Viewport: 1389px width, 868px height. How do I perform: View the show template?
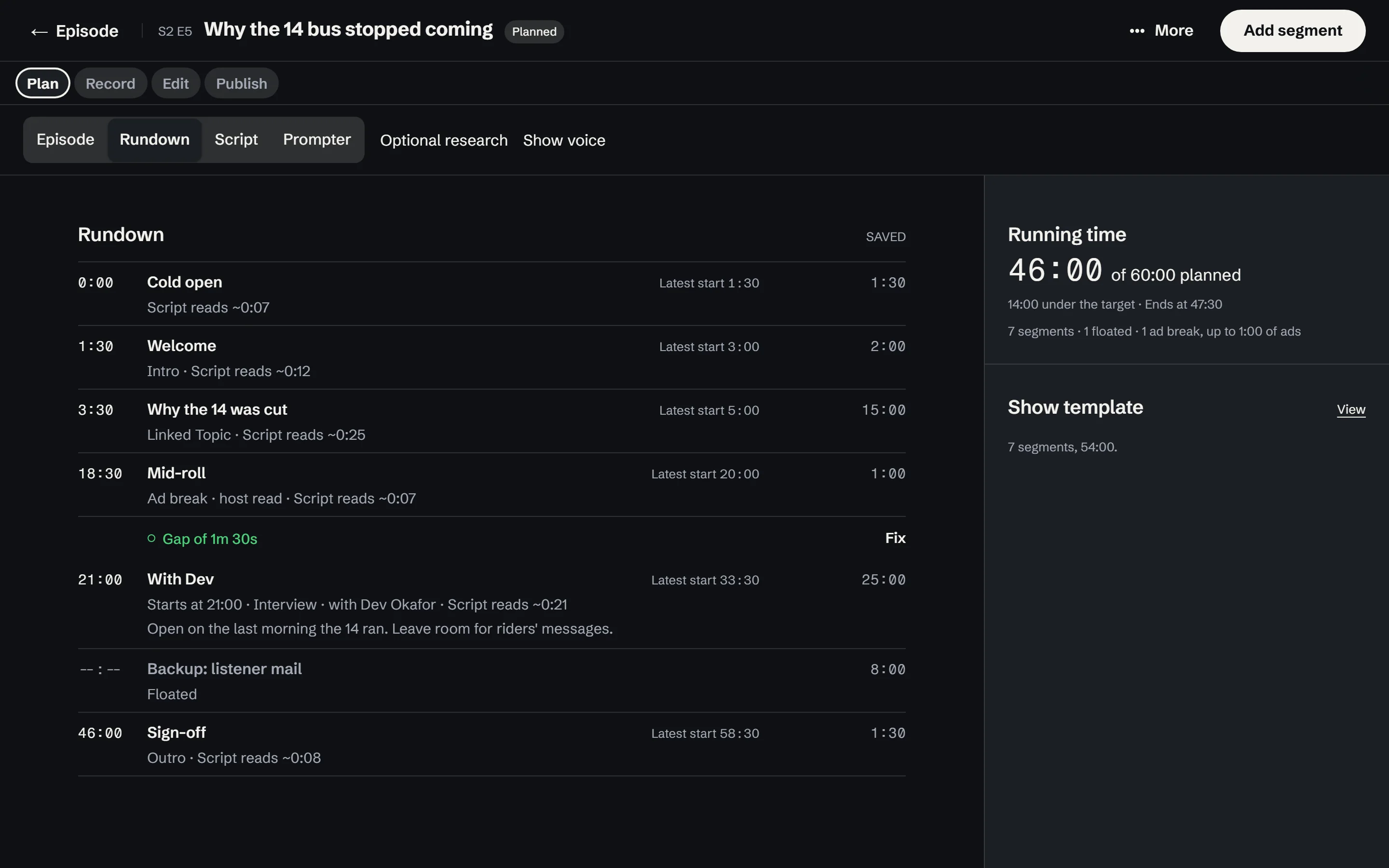[1350, 409]
